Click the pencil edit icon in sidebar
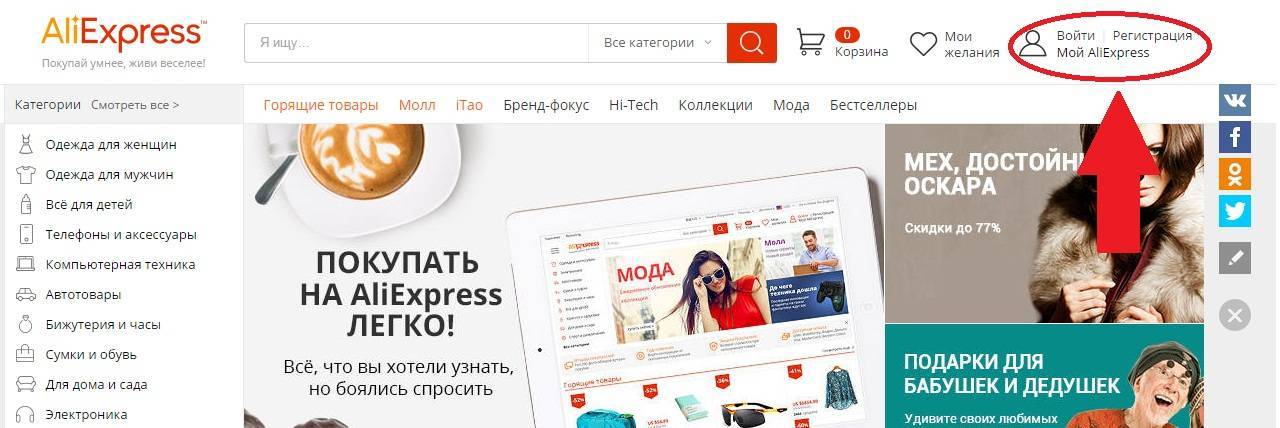 1235,258
